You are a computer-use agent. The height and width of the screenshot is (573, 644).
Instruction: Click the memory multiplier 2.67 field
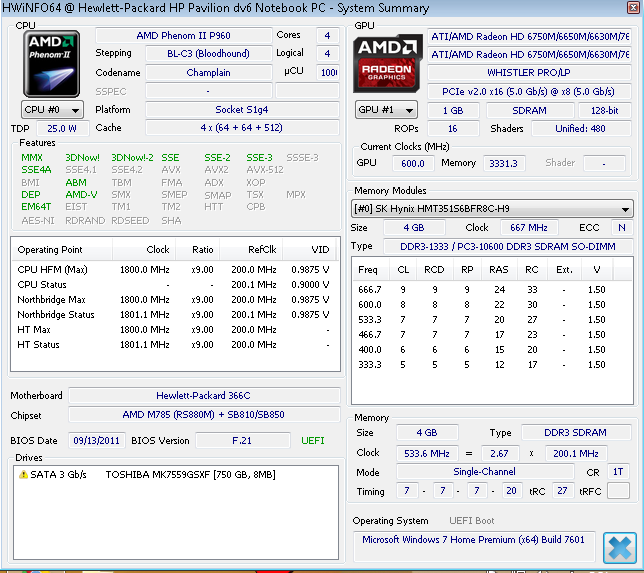pos(499,453)
